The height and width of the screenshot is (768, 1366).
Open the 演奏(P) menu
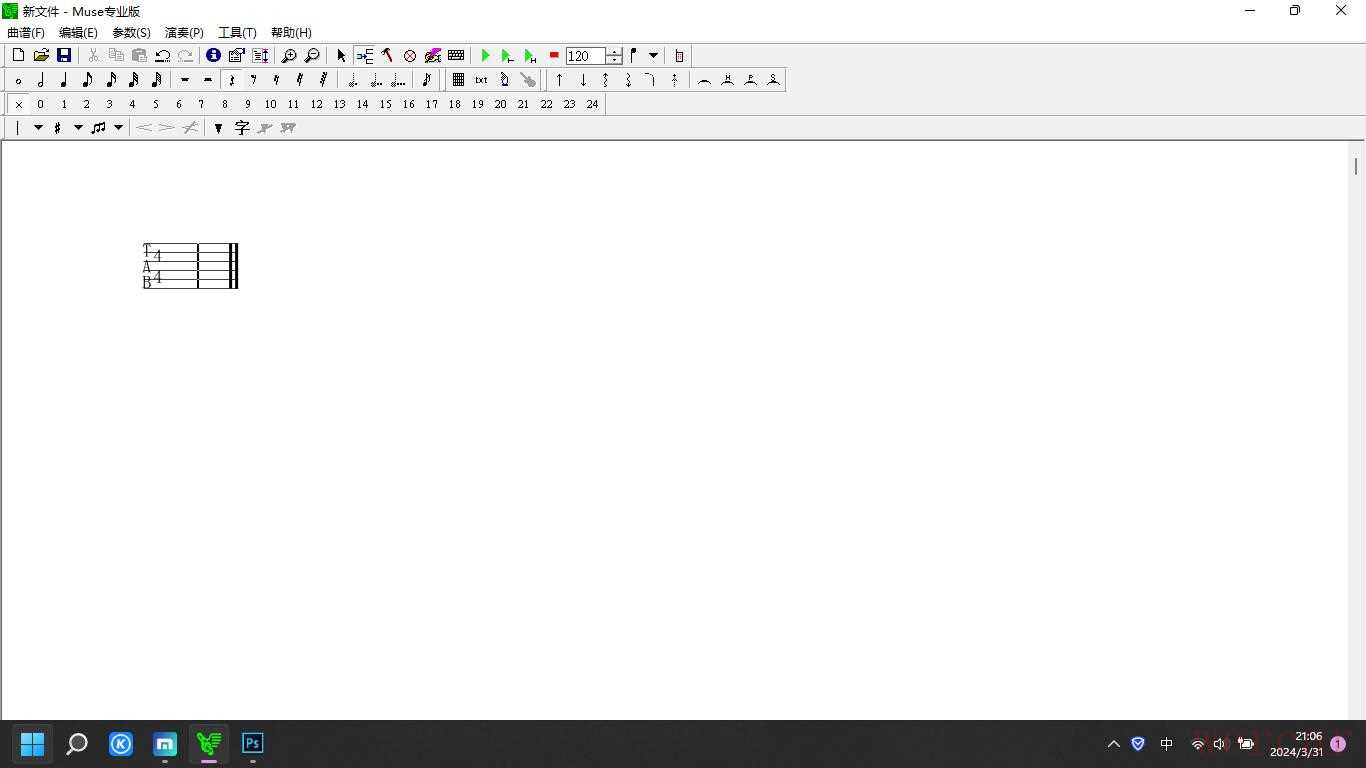coord(184,33)
